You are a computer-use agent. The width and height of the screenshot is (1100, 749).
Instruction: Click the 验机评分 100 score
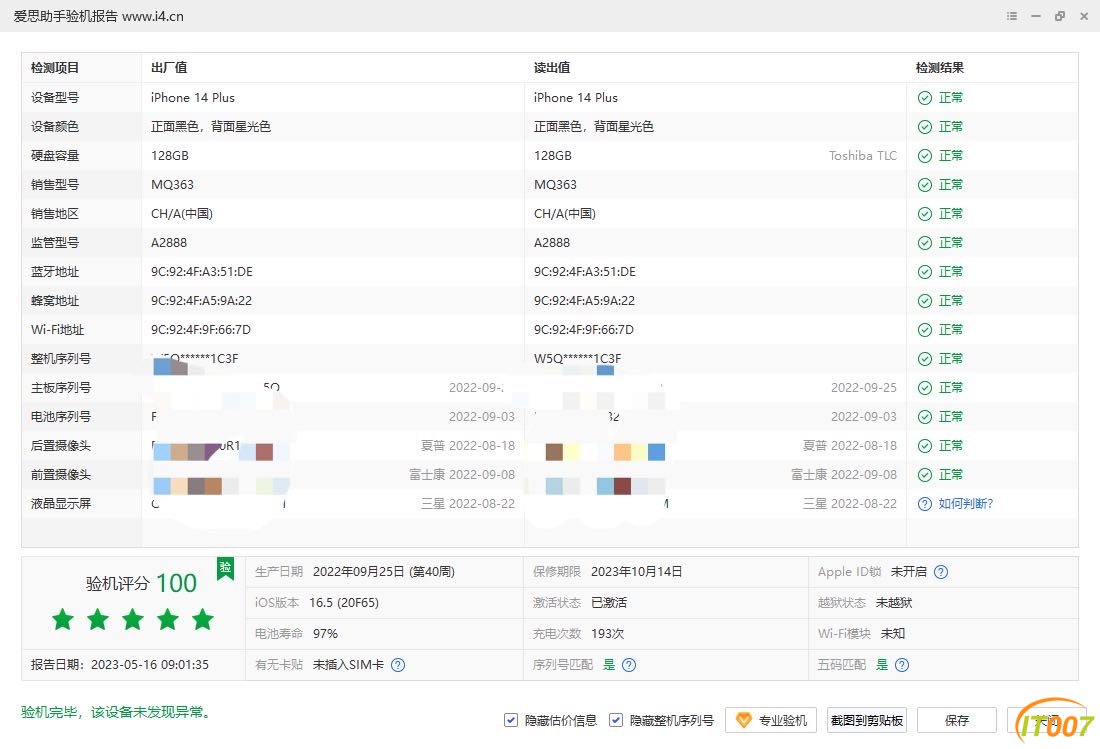[141, 583]
